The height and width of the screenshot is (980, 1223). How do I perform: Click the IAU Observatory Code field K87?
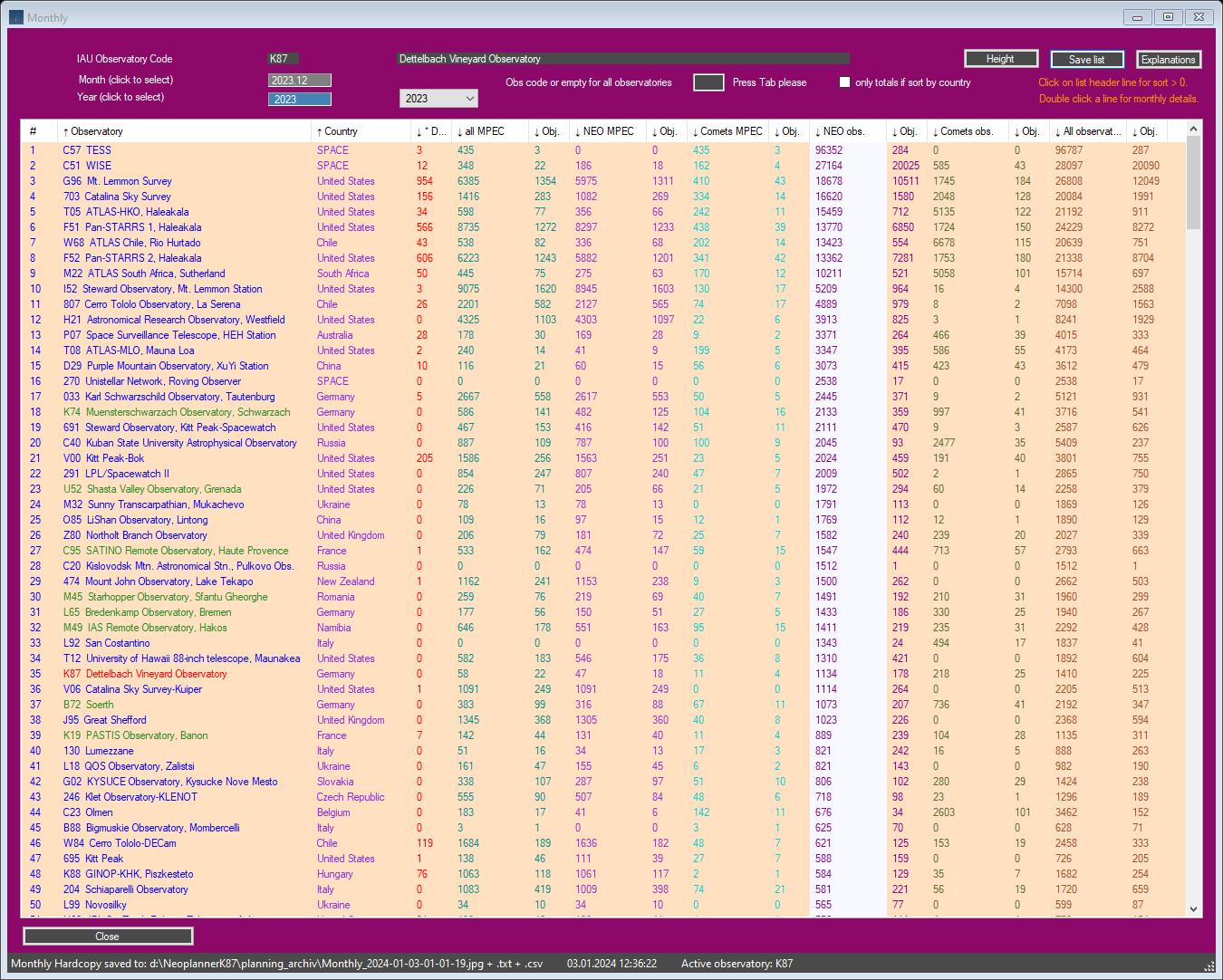[x=283, y=59]
